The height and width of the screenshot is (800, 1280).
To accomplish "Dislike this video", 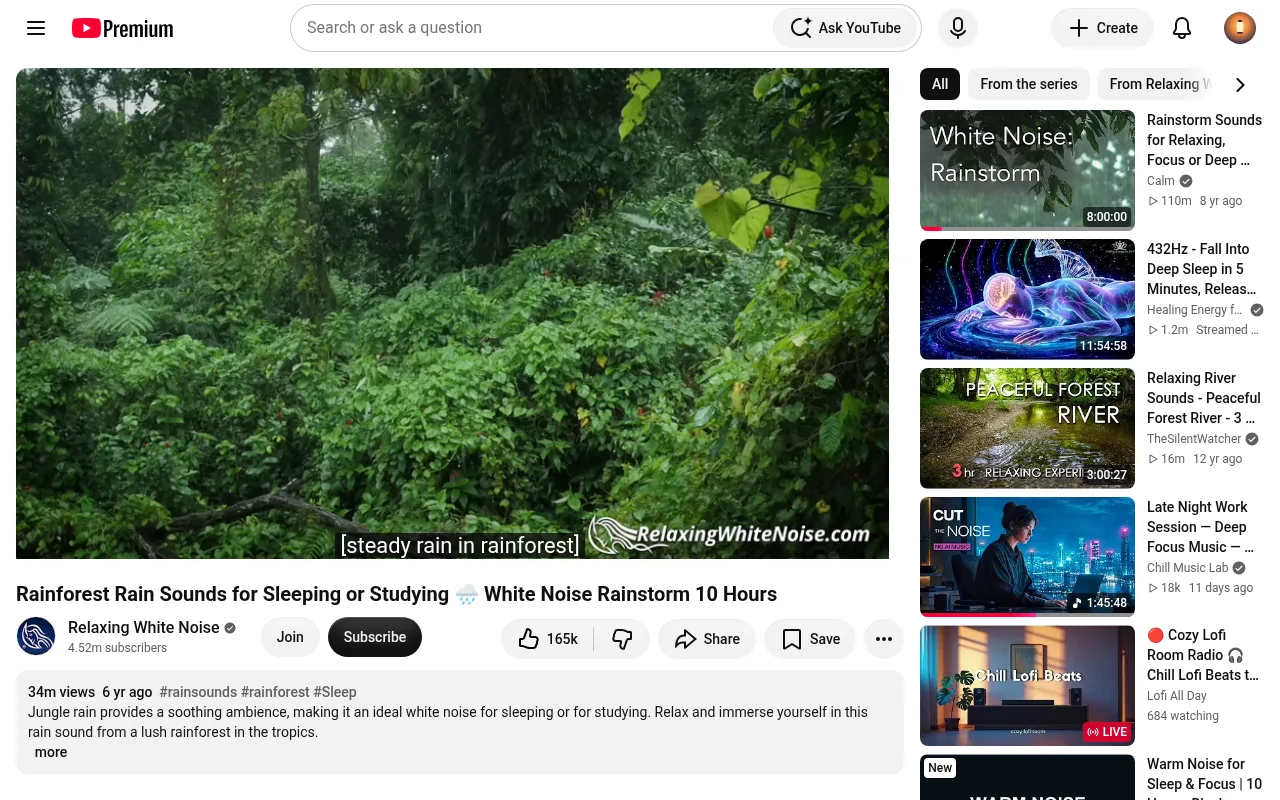I will 622,639.
